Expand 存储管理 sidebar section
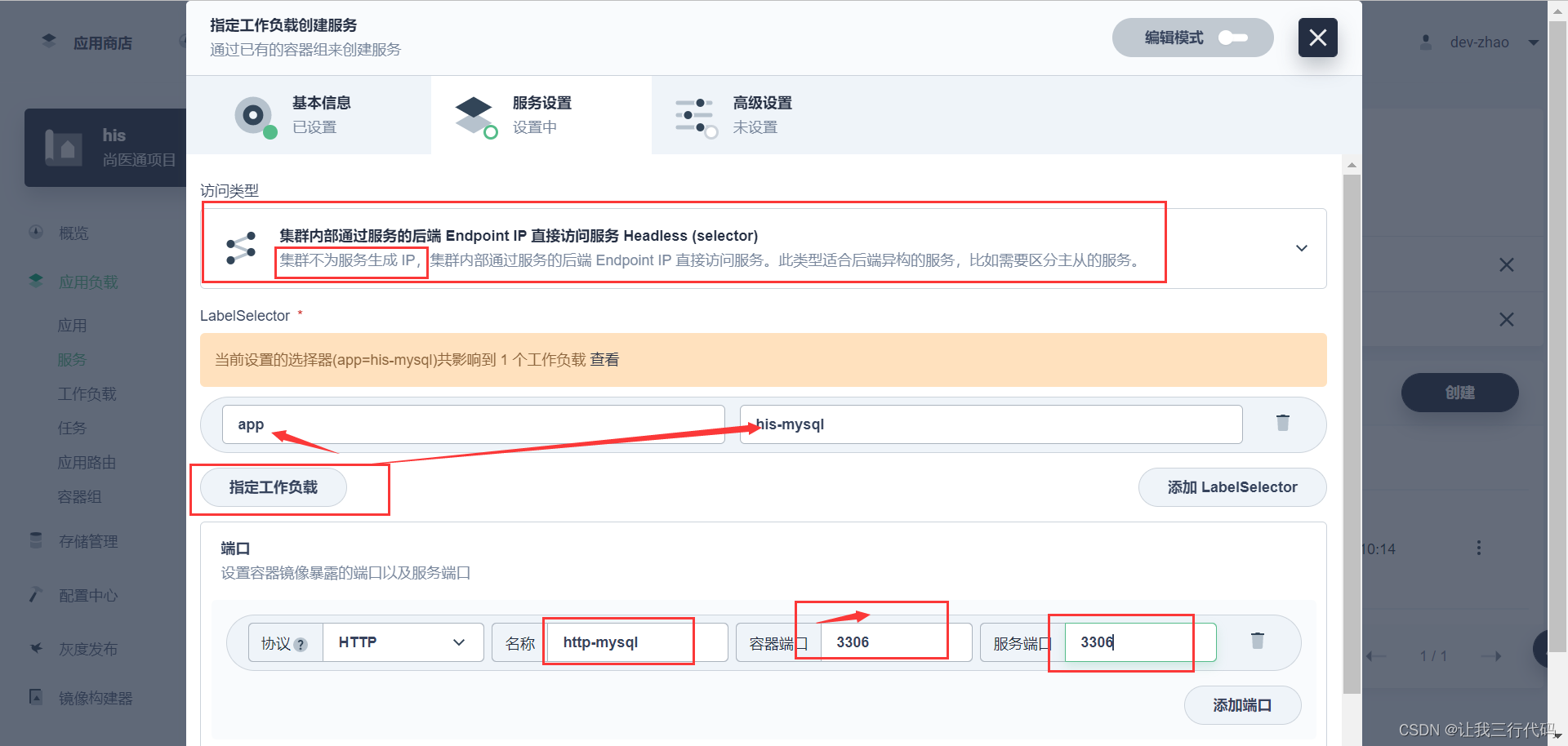Image resolution: width=1568 pixels, height=746 pixels. pos(88,542)
